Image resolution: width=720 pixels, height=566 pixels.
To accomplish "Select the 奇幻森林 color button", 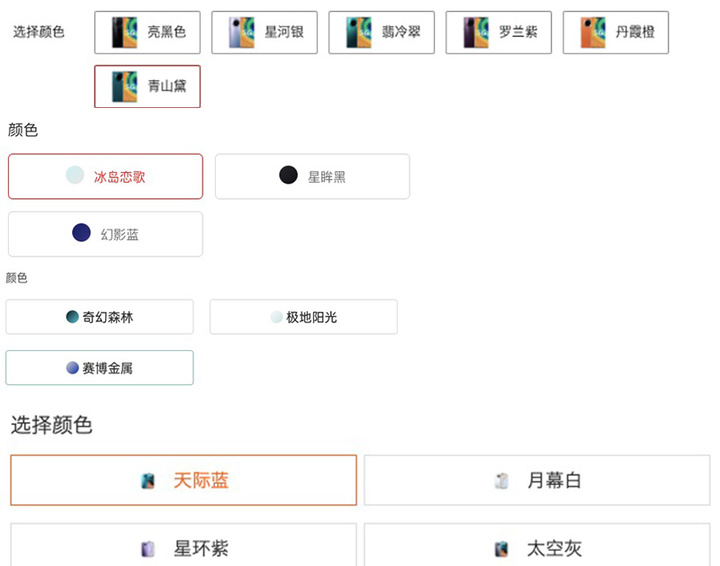I will pyautogui.click(x=99, y=317).
